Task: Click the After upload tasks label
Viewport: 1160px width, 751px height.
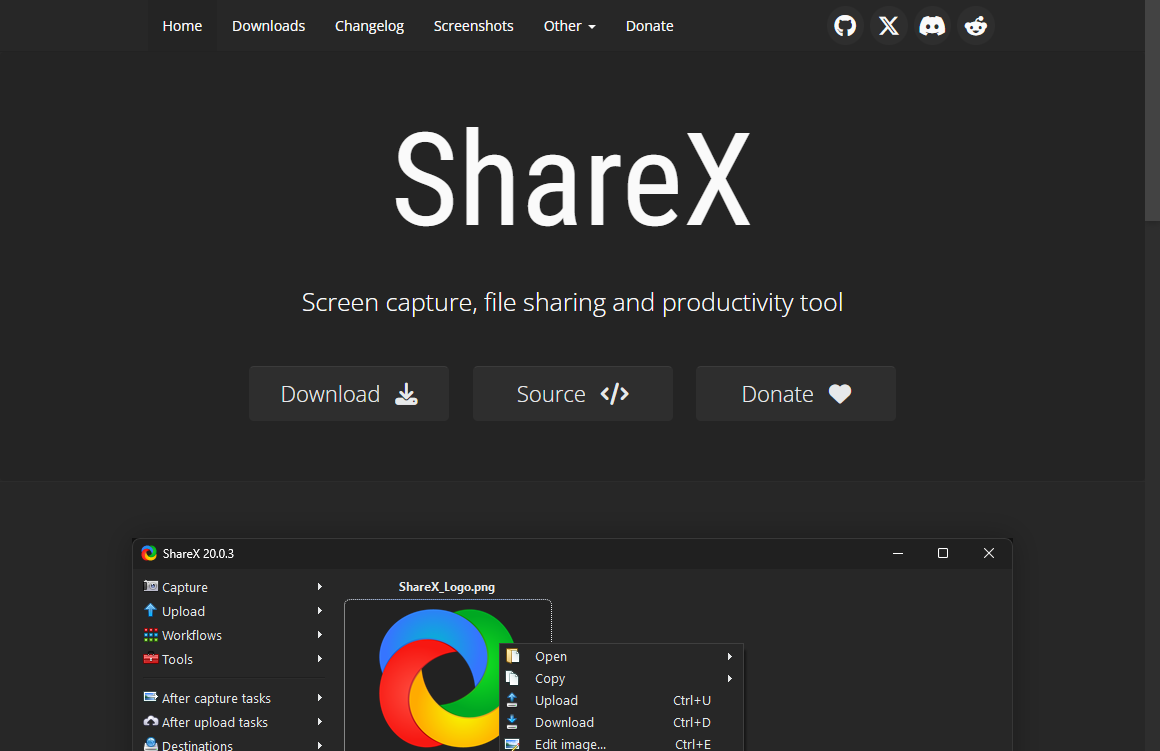Action: [215, 722]
